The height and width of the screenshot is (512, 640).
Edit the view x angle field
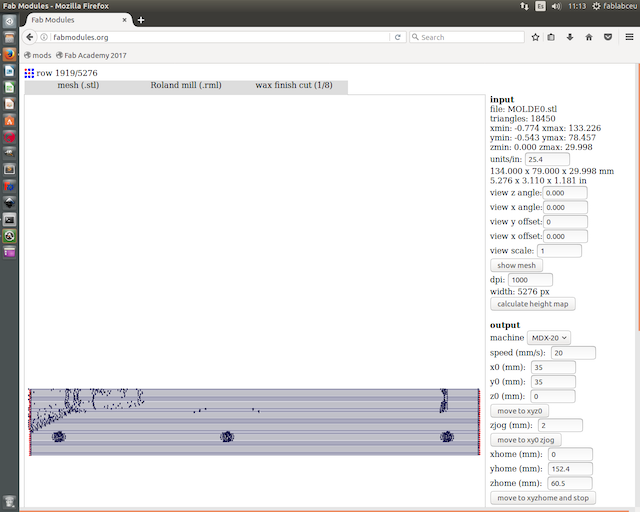[x=565, y=207]
